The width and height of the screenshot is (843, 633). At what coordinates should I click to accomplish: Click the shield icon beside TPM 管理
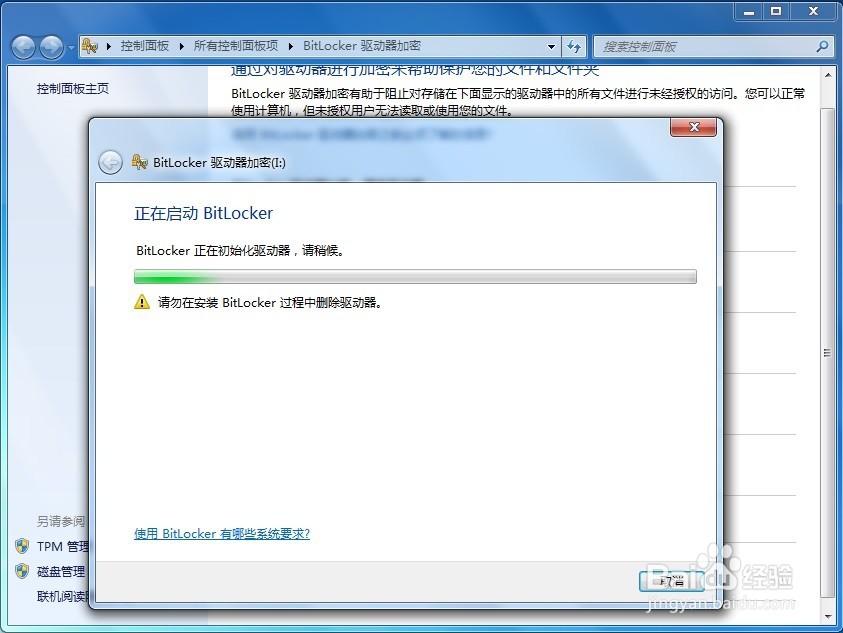(22, 546)
